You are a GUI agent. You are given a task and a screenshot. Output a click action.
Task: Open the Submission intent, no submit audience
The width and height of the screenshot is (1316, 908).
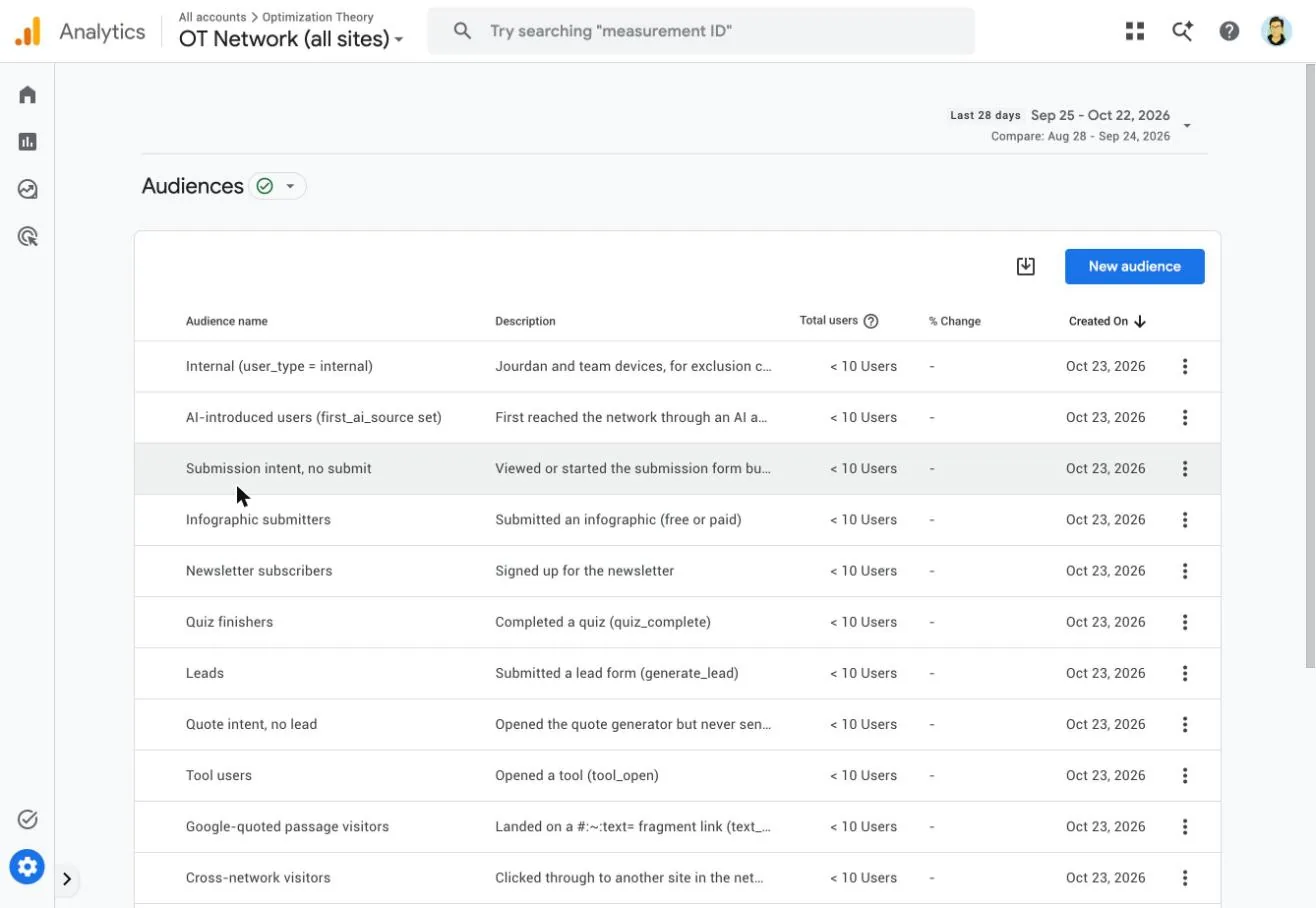pos(278,468)
